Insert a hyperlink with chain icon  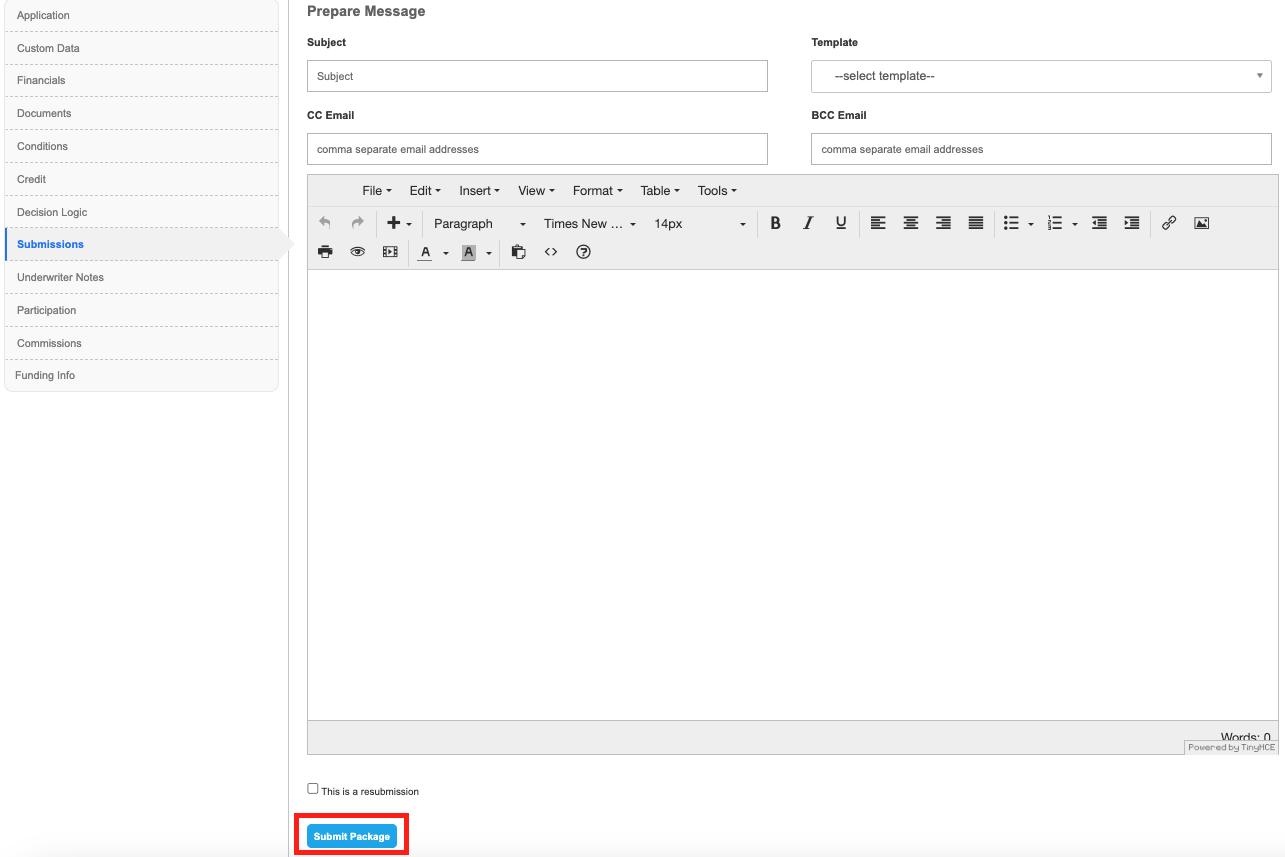[1169, 223]
